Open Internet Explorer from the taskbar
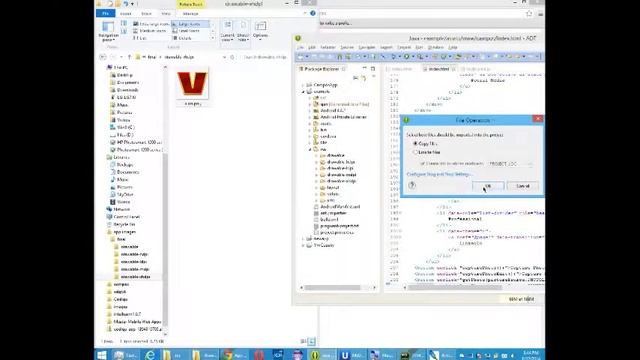Screen dimensions: 640x360 (150, 355)
